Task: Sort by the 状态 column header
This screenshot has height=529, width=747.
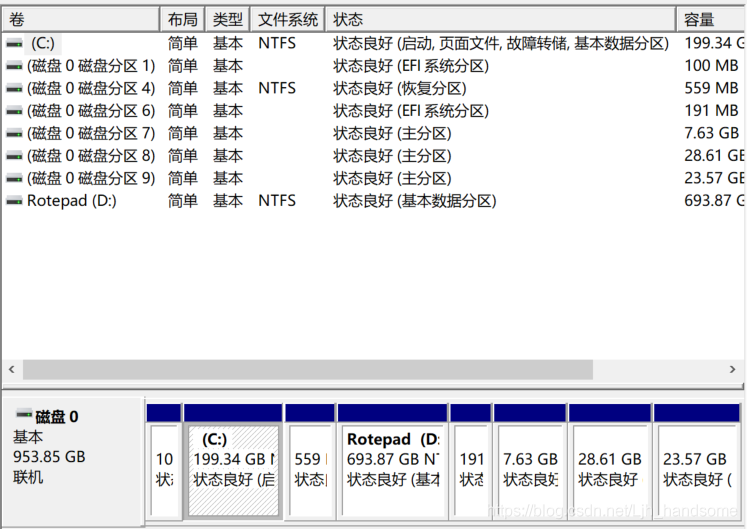Action: [x=501, y=20]
